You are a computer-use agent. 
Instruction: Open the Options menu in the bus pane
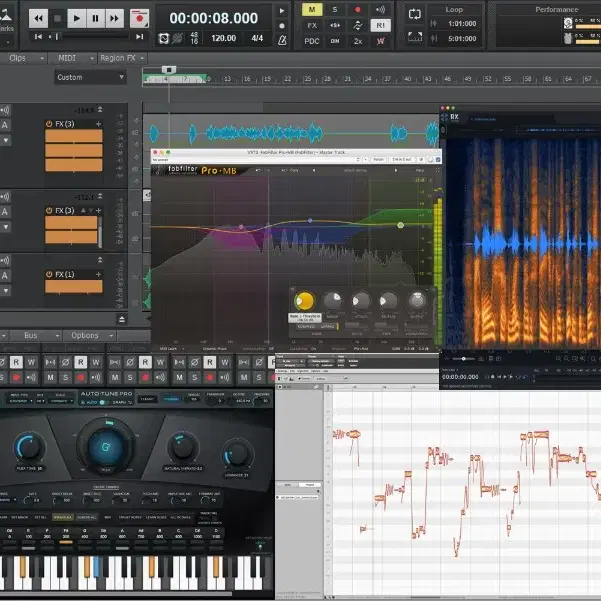90,335
